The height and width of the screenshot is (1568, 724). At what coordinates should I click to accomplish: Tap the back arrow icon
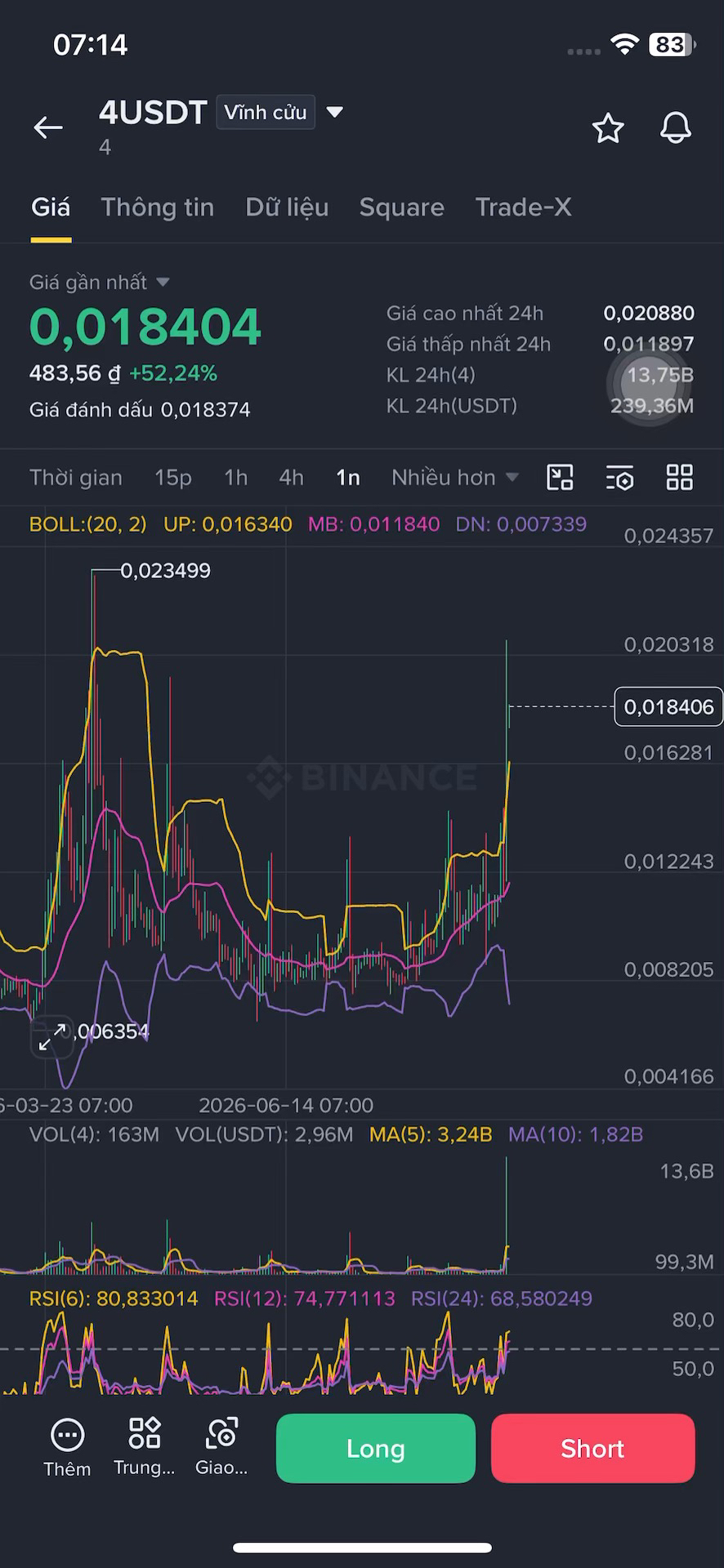pyautogui.click(x=48, y=127)
